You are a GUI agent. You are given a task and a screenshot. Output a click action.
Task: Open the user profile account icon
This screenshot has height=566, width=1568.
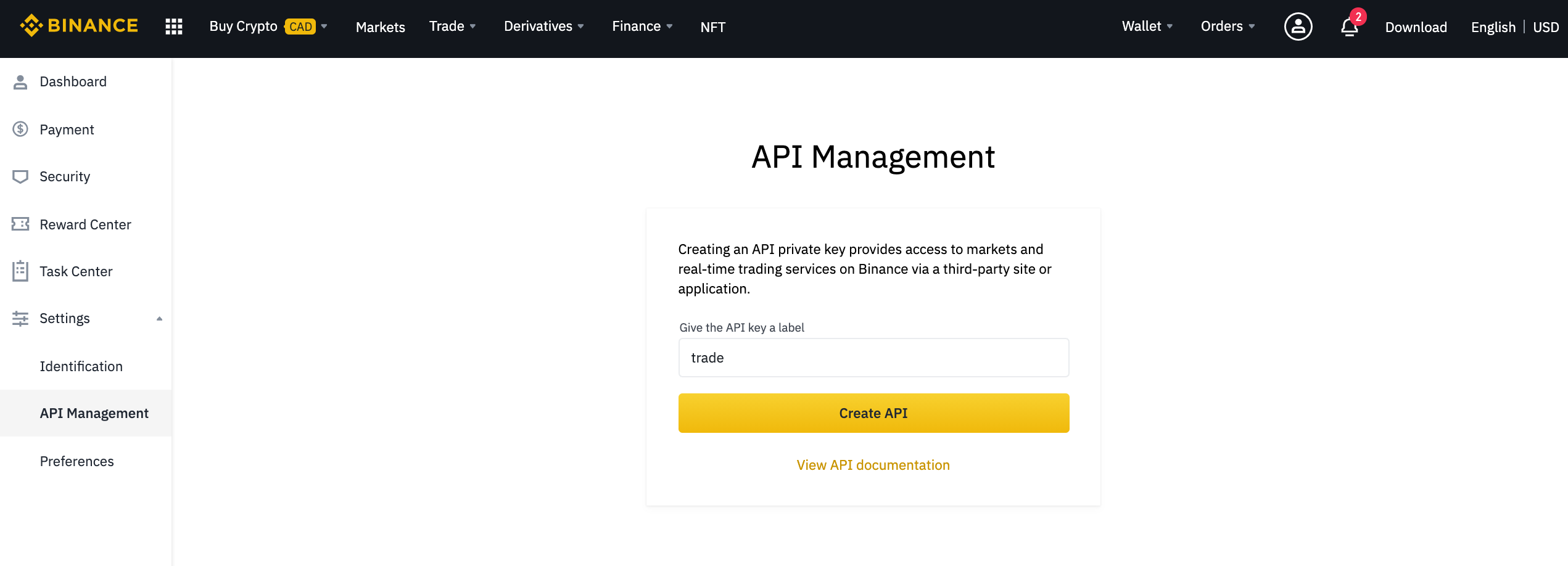[1298, 27]
